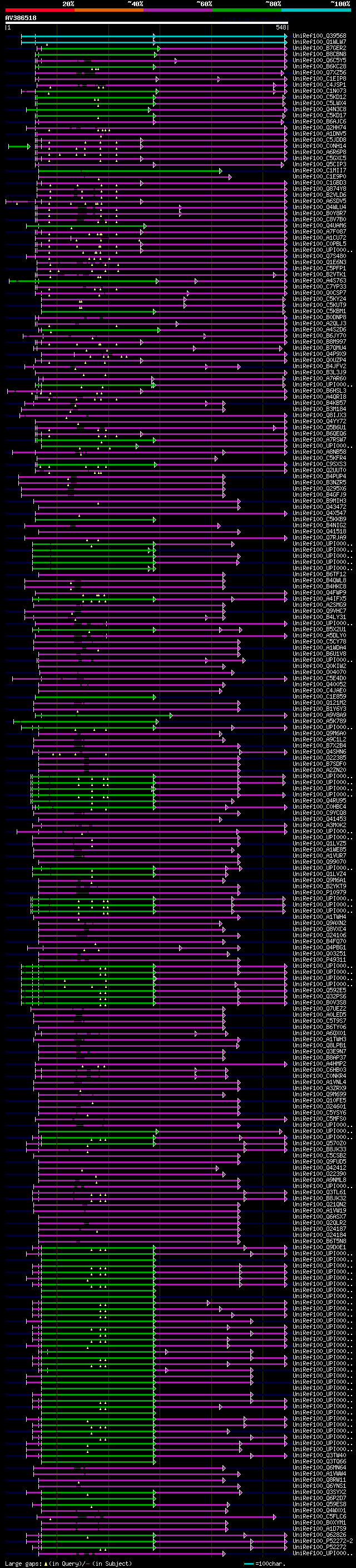Viewport: 356px width, 1568px height.
Task: Click the cyan ~100% identity legend bar
Action: pos(316,10)
